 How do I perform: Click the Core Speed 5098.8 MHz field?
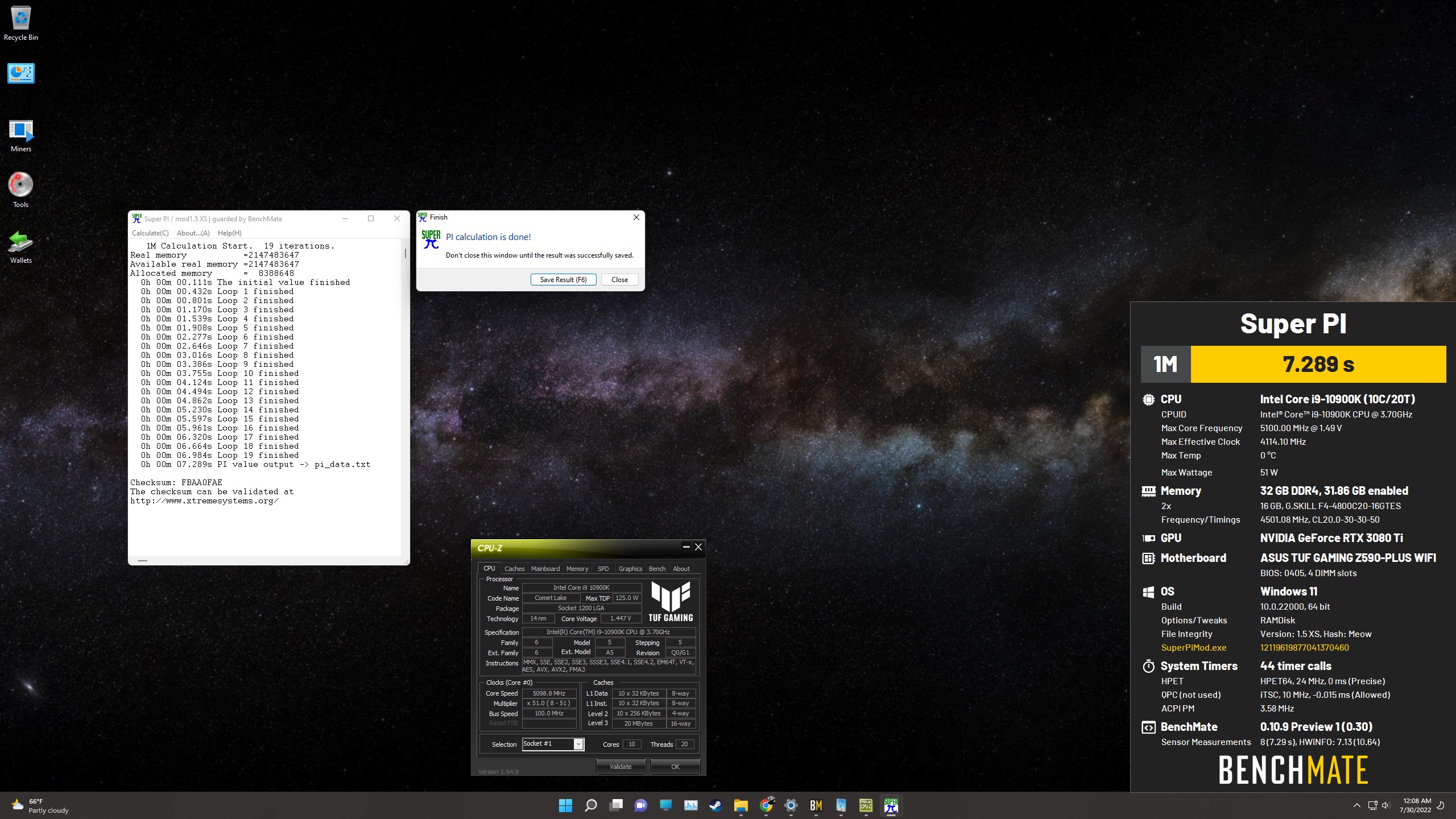point(549,693)
